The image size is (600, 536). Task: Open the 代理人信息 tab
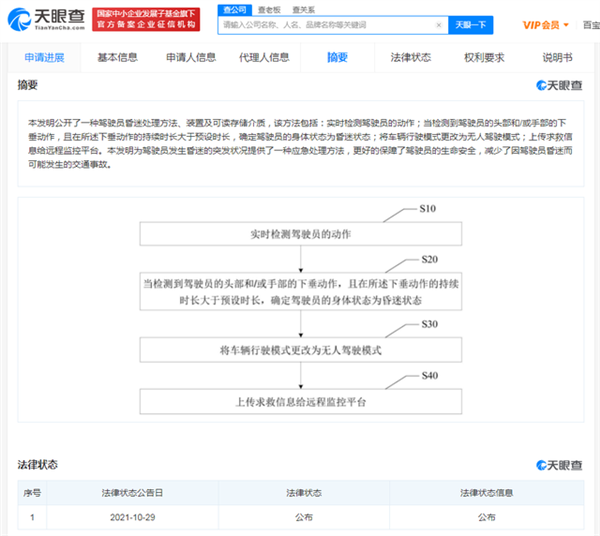click(x=264, y=58)
